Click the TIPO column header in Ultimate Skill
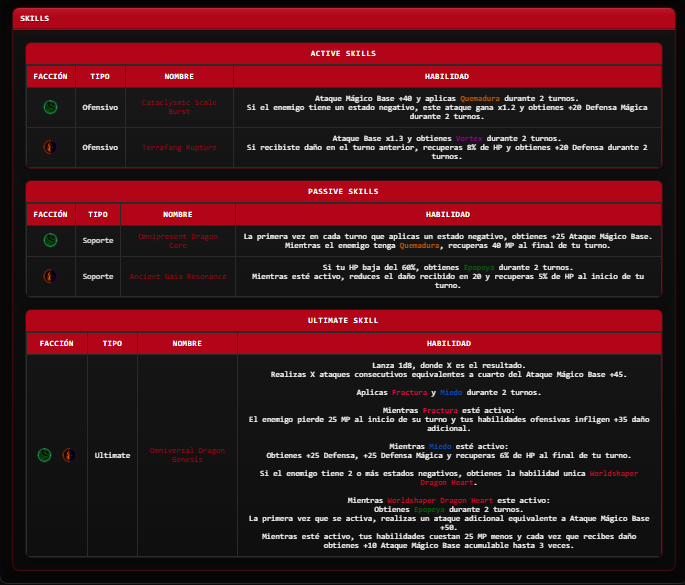The image size is (685, 585). click(x=112, y=343)
